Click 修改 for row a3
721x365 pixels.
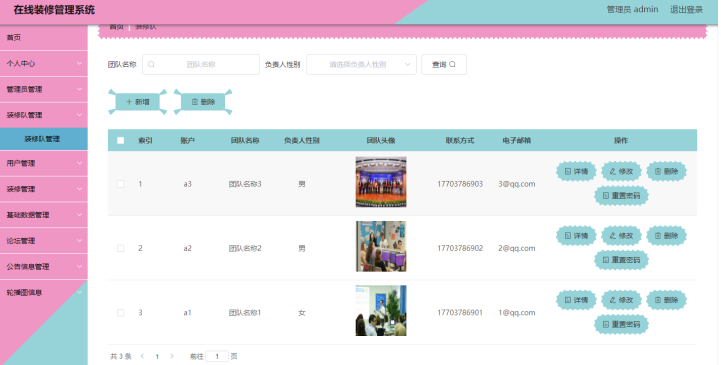pos(621,171)
